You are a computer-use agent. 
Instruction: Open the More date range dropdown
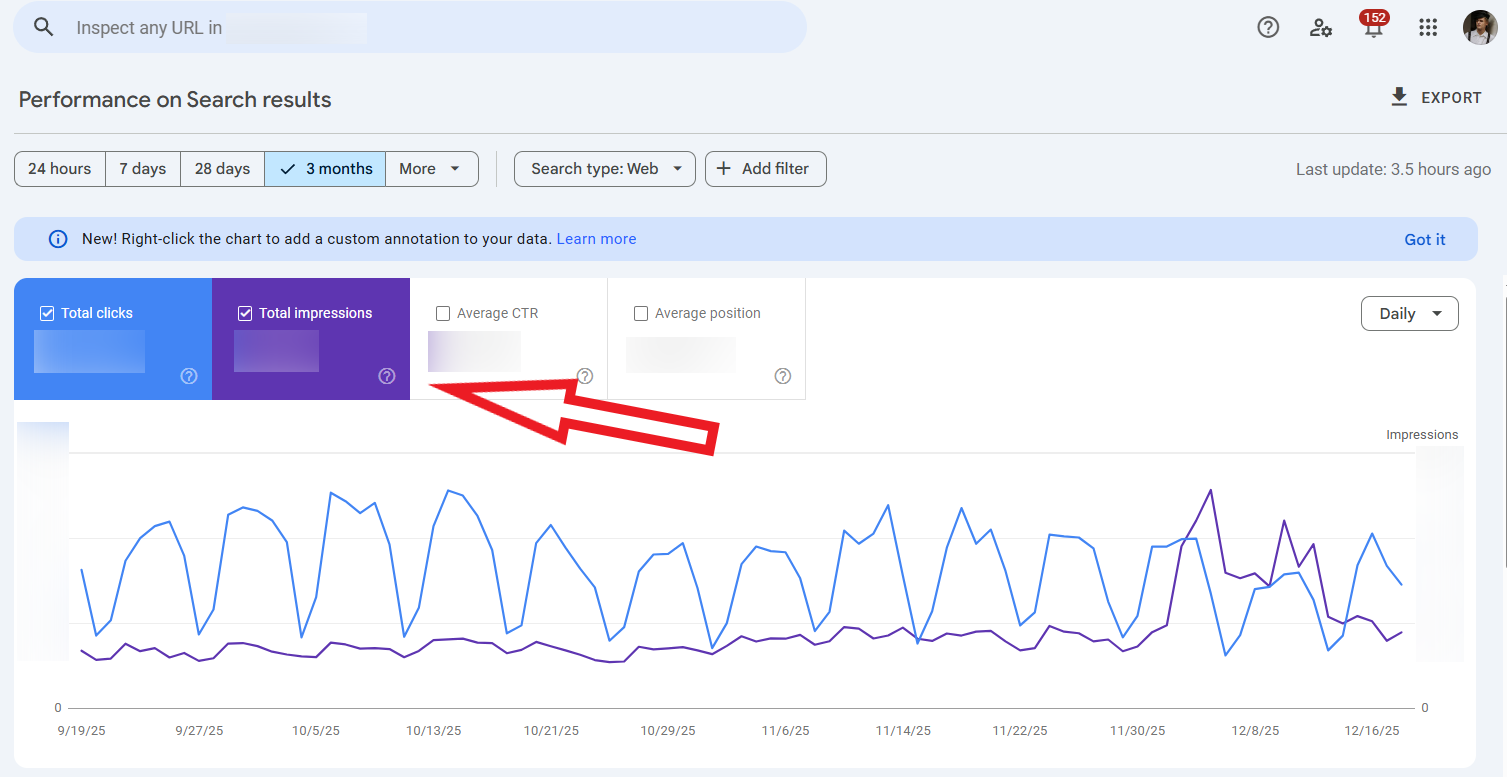coord(431,168)
